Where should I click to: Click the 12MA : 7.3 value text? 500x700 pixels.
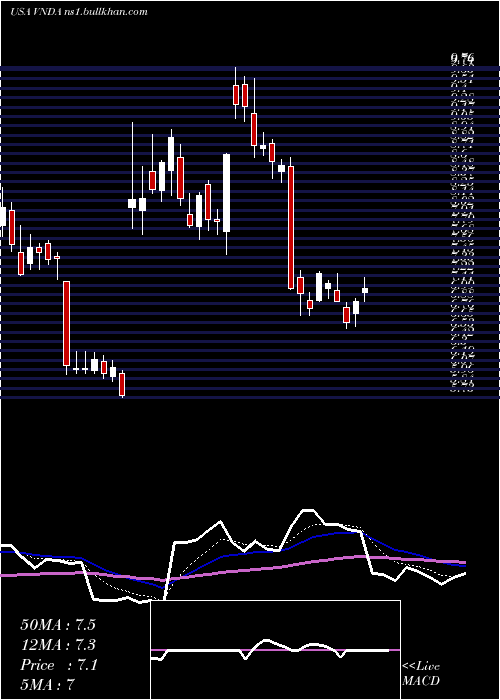click(58, 645)
